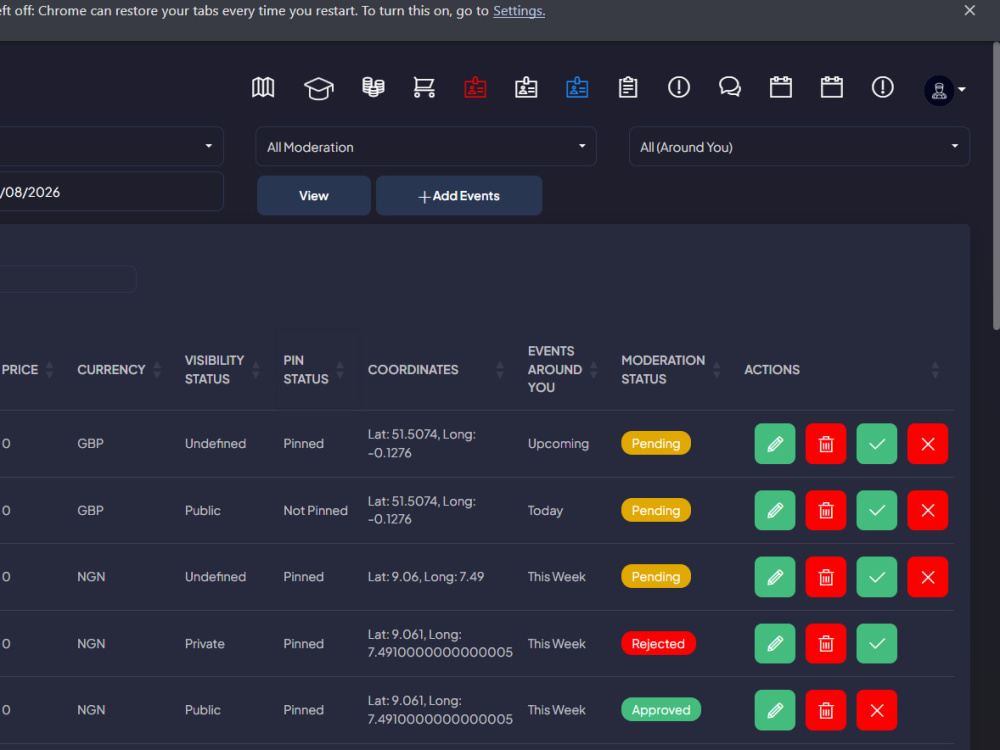
Task: Edit the Lat 9.06 NGN event
Action: [775, 577]
